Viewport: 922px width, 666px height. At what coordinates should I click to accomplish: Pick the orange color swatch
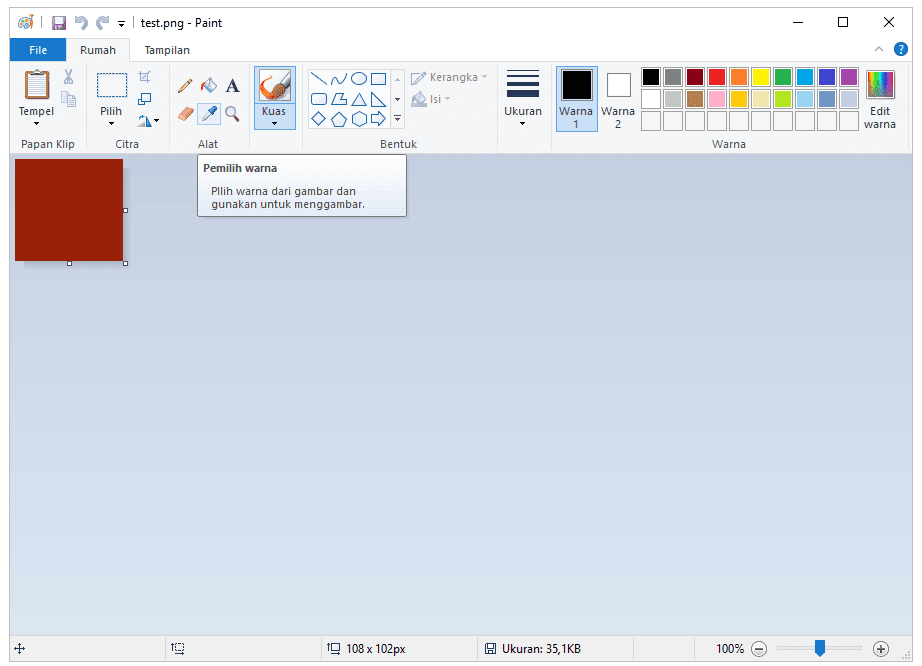[739, 77]
